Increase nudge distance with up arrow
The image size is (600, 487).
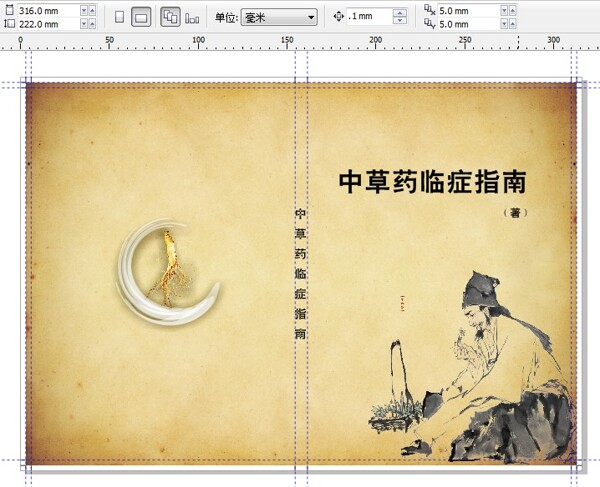point(400,13)
